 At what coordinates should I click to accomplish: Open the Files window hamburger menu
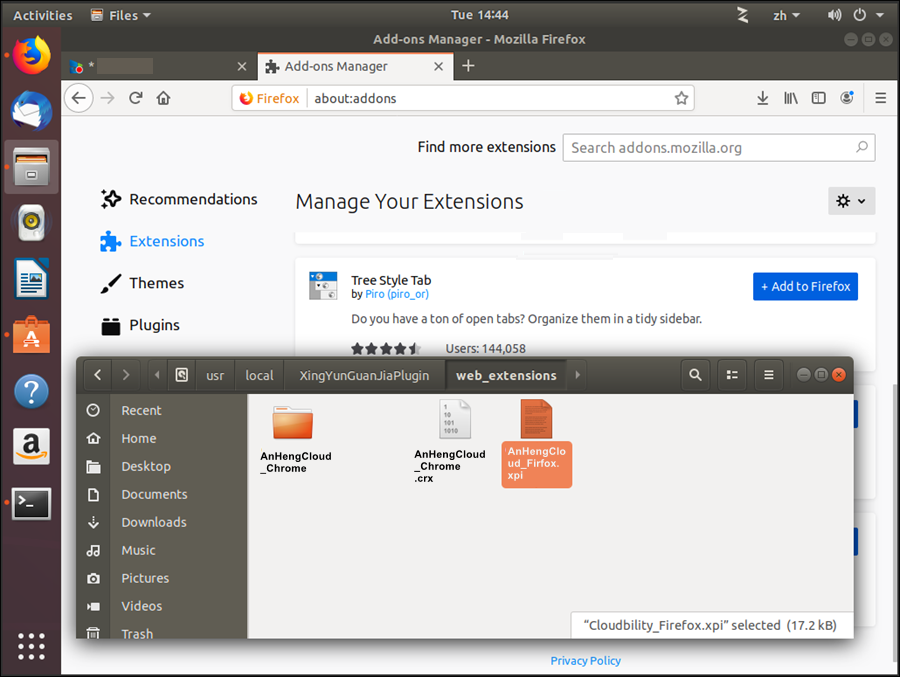[x=769, y=375]
